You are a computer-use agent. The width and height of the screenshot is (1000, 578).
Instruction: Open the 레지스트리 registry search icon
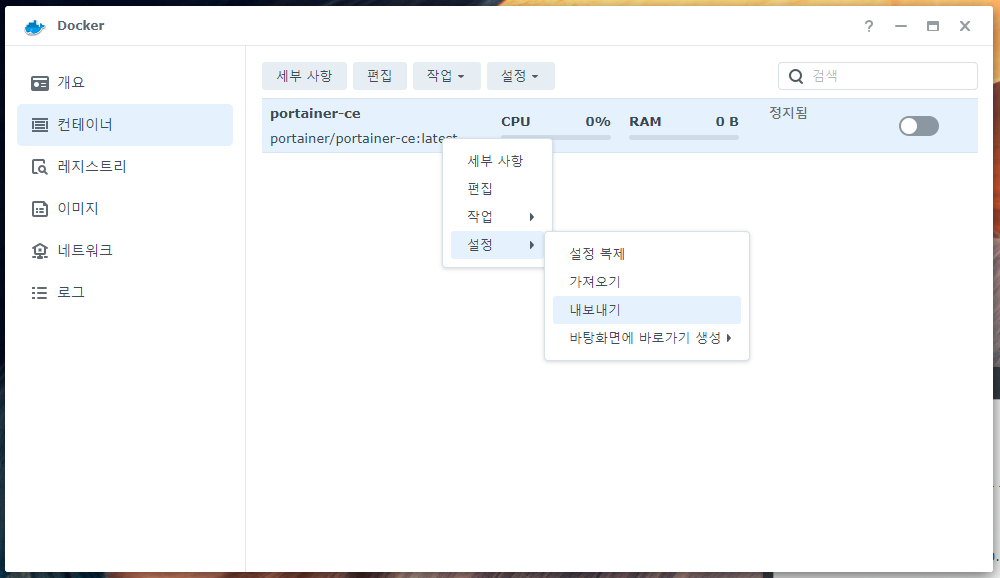[40, 167]
